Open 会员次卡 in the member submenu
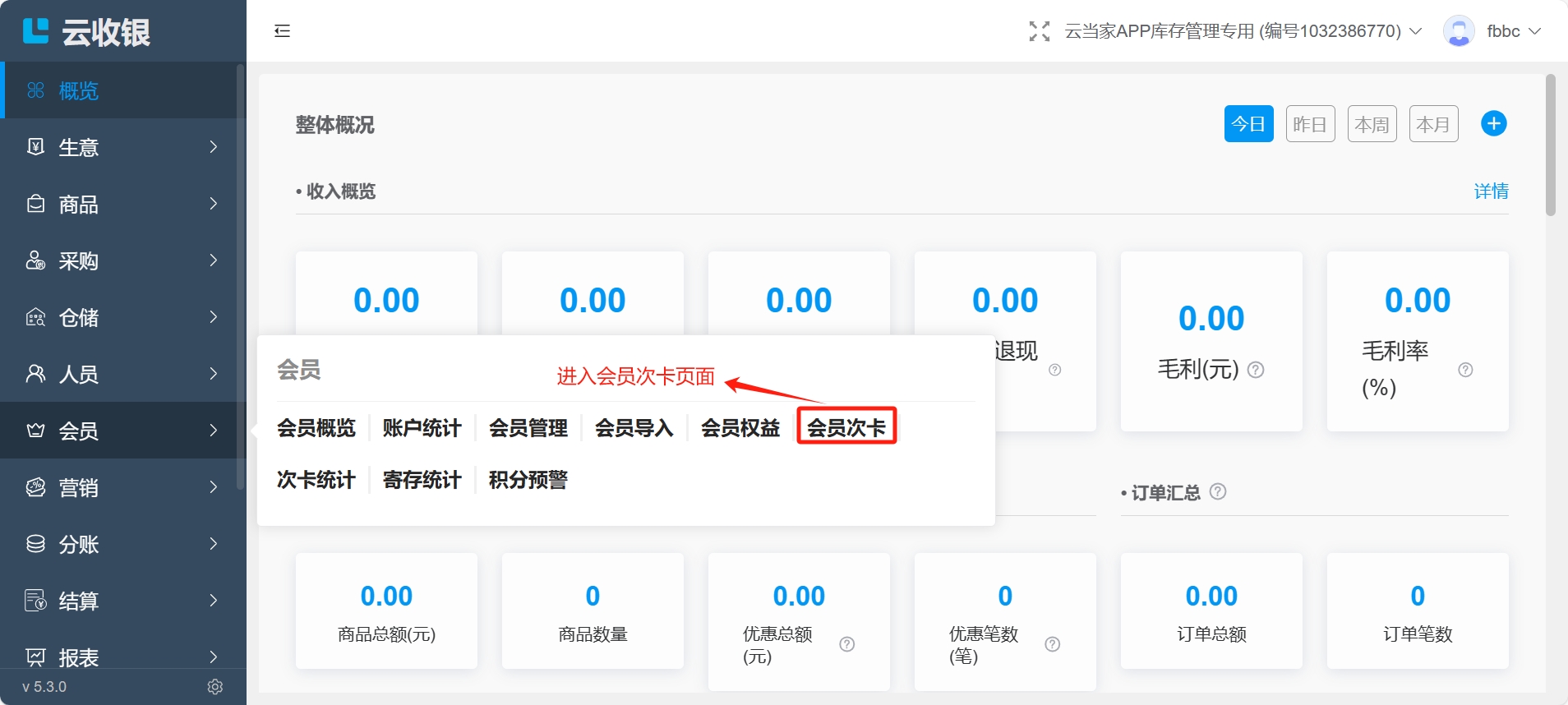1568x705 pixels. 846,427
